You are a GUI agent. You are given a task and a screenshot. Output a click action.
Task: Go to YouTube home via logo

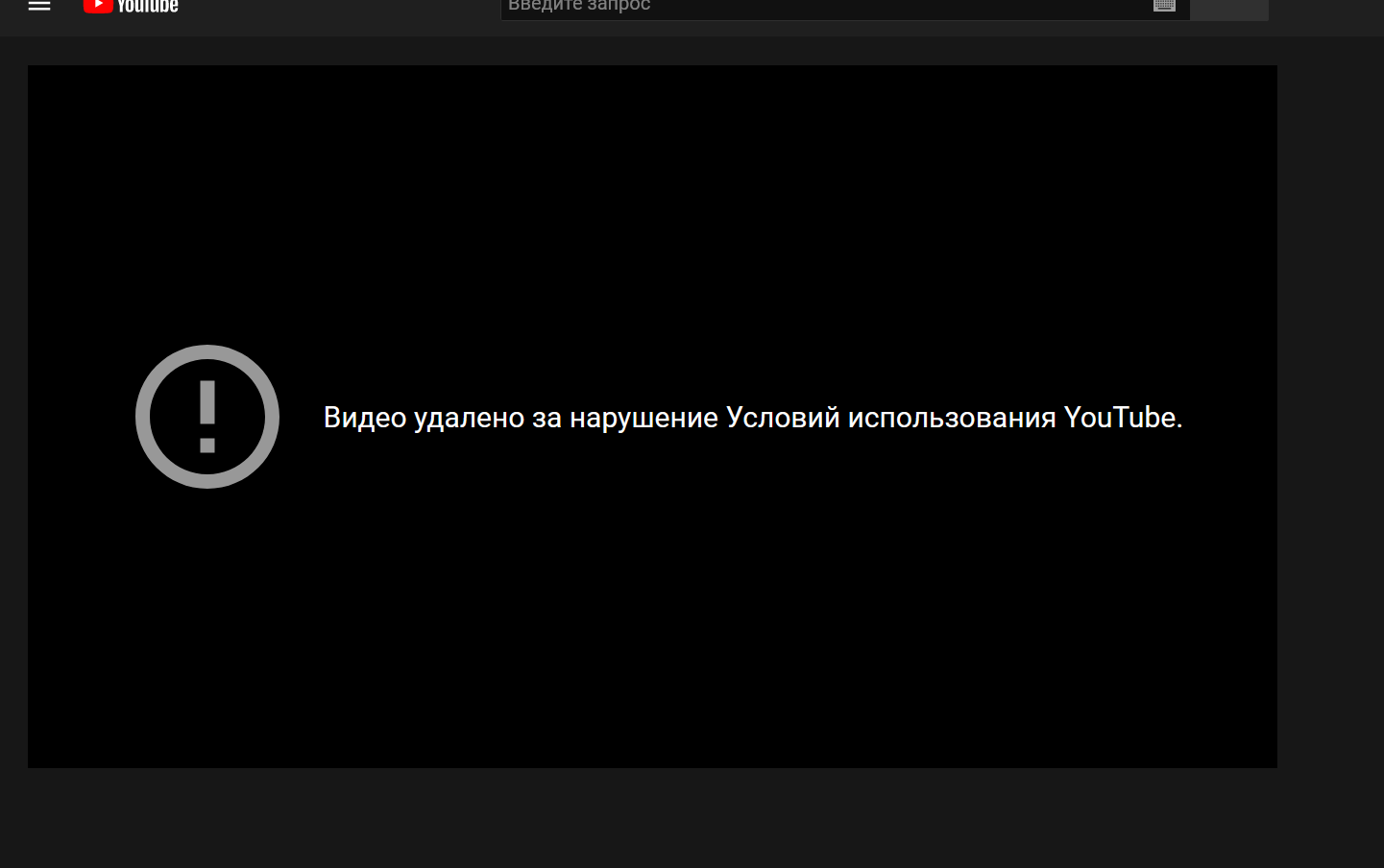(131, 6)
